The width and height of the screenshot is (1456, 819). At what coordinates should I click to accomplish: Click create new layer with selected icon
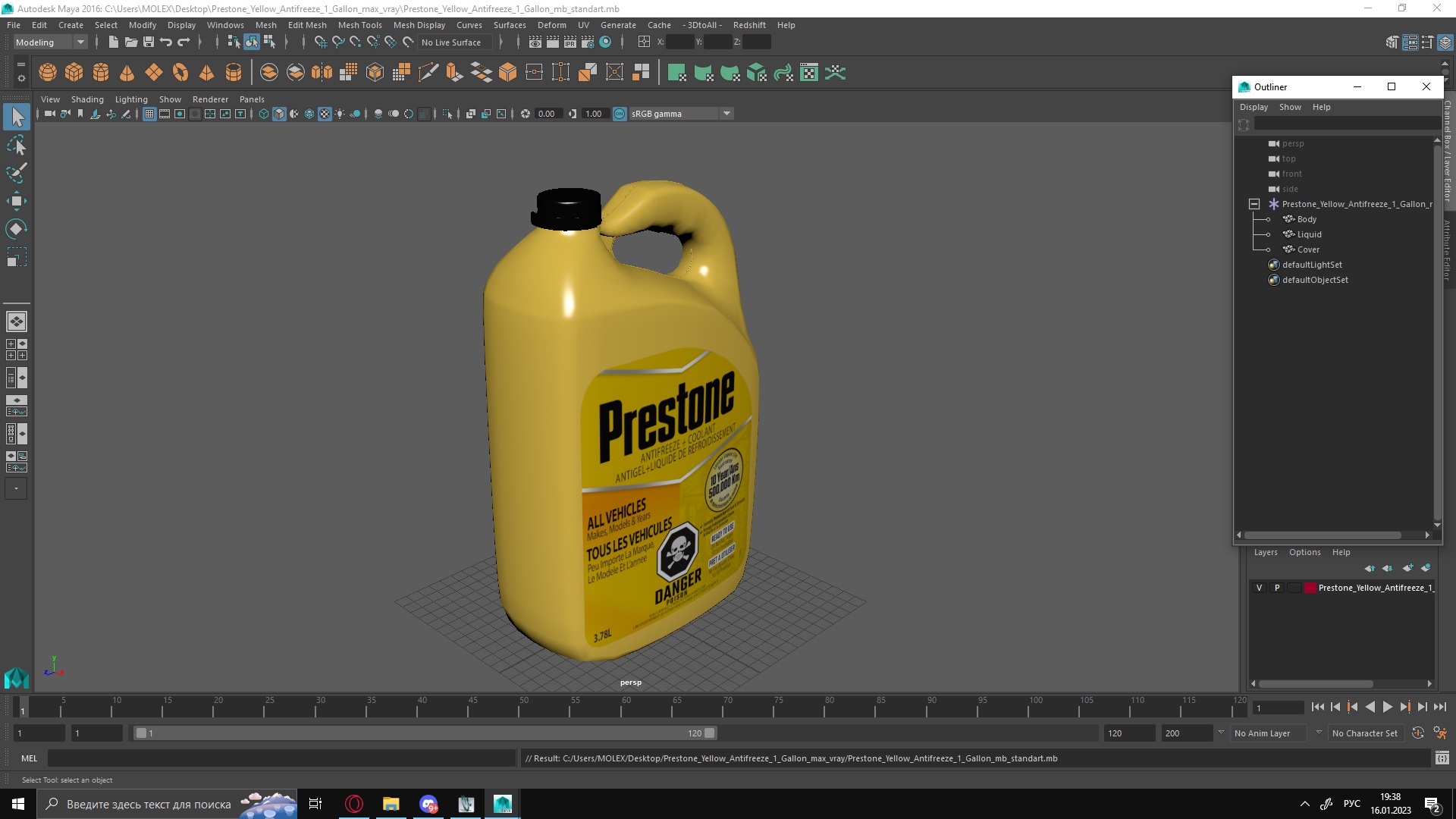tap(1426, 568)
